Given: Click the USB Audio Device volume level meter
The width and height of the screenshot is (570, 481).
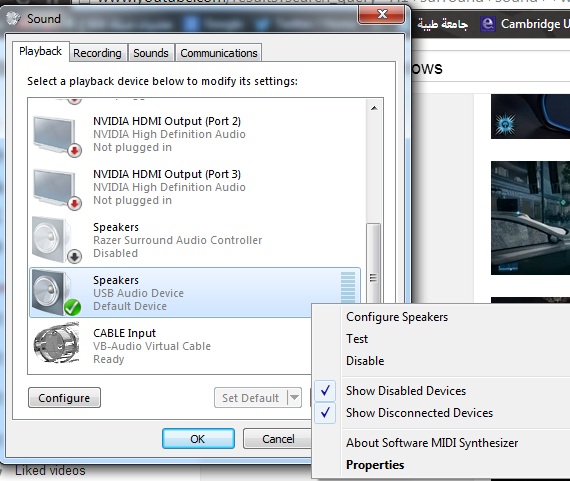Looking at the screenshot, I should pos(348,287).
